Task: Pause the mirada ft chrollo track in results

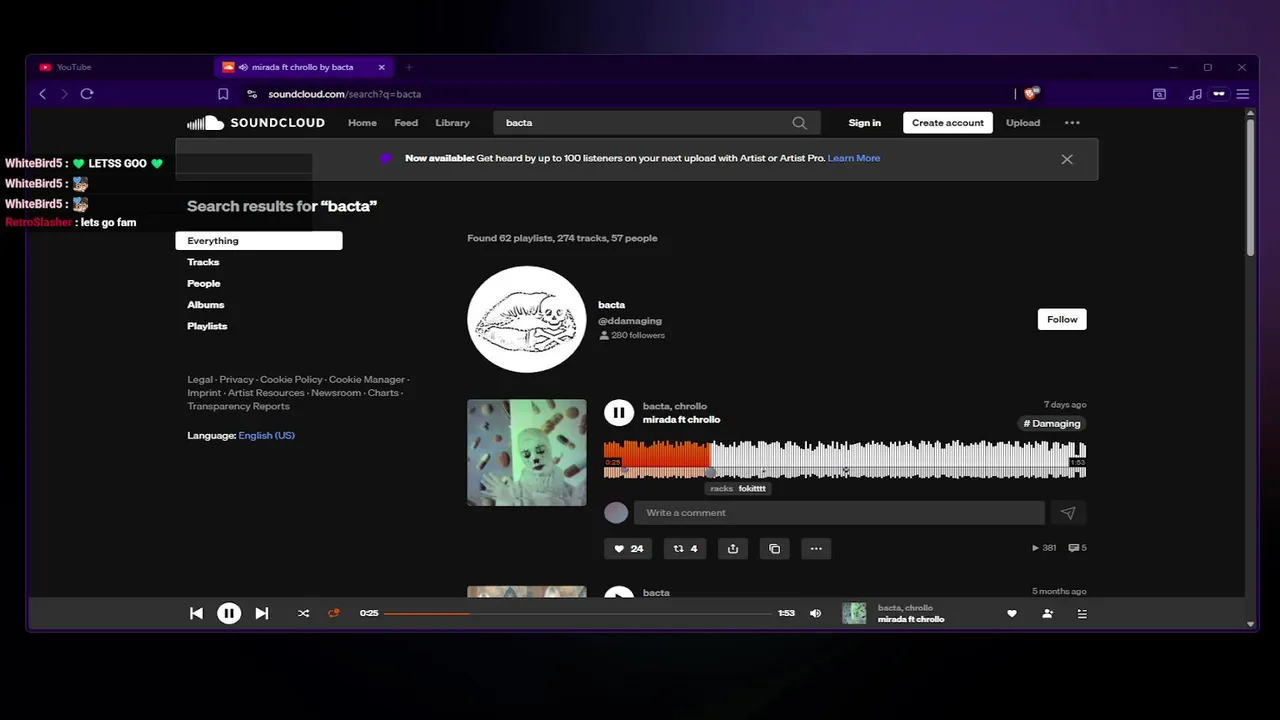Action: point(619,412)
